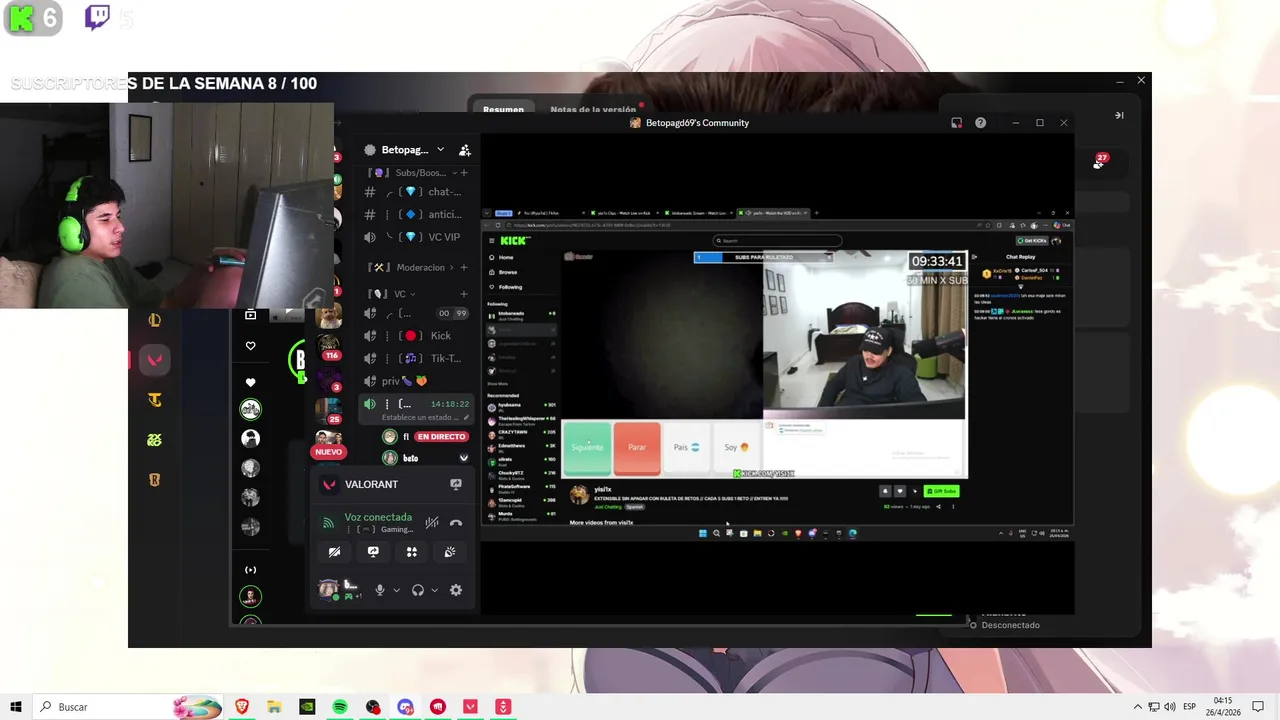This screenshot has height=720, width=1280.
Task: Click the SUBS PARA RULETAZO progress bar
Action: click(764, 257)
